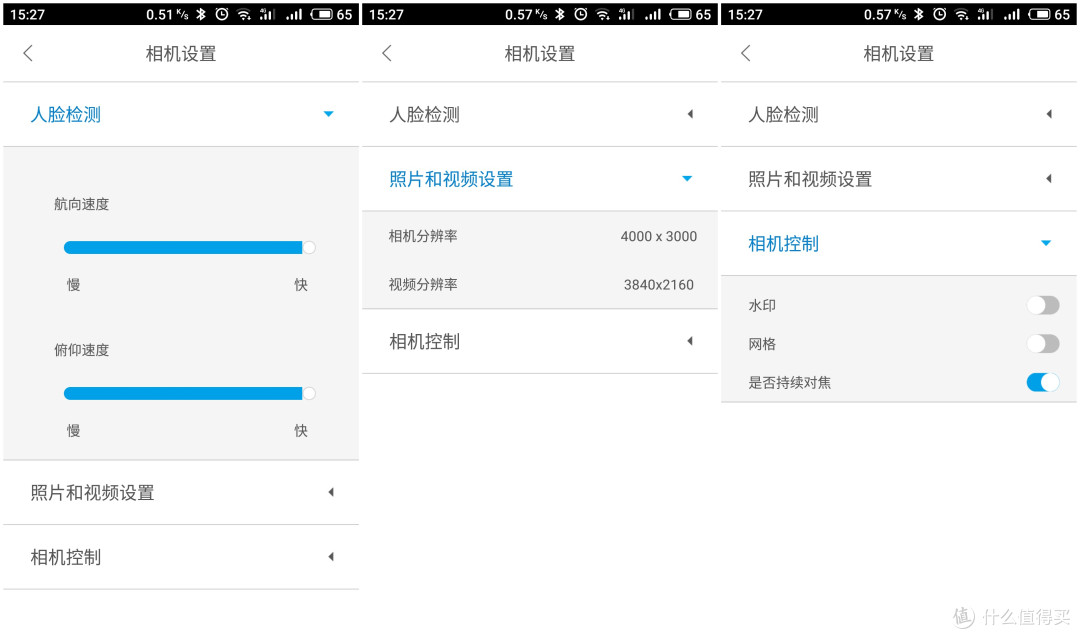Tap 慢 label under 航向速度 slider
1080x639 pixels.
(74, 284)
